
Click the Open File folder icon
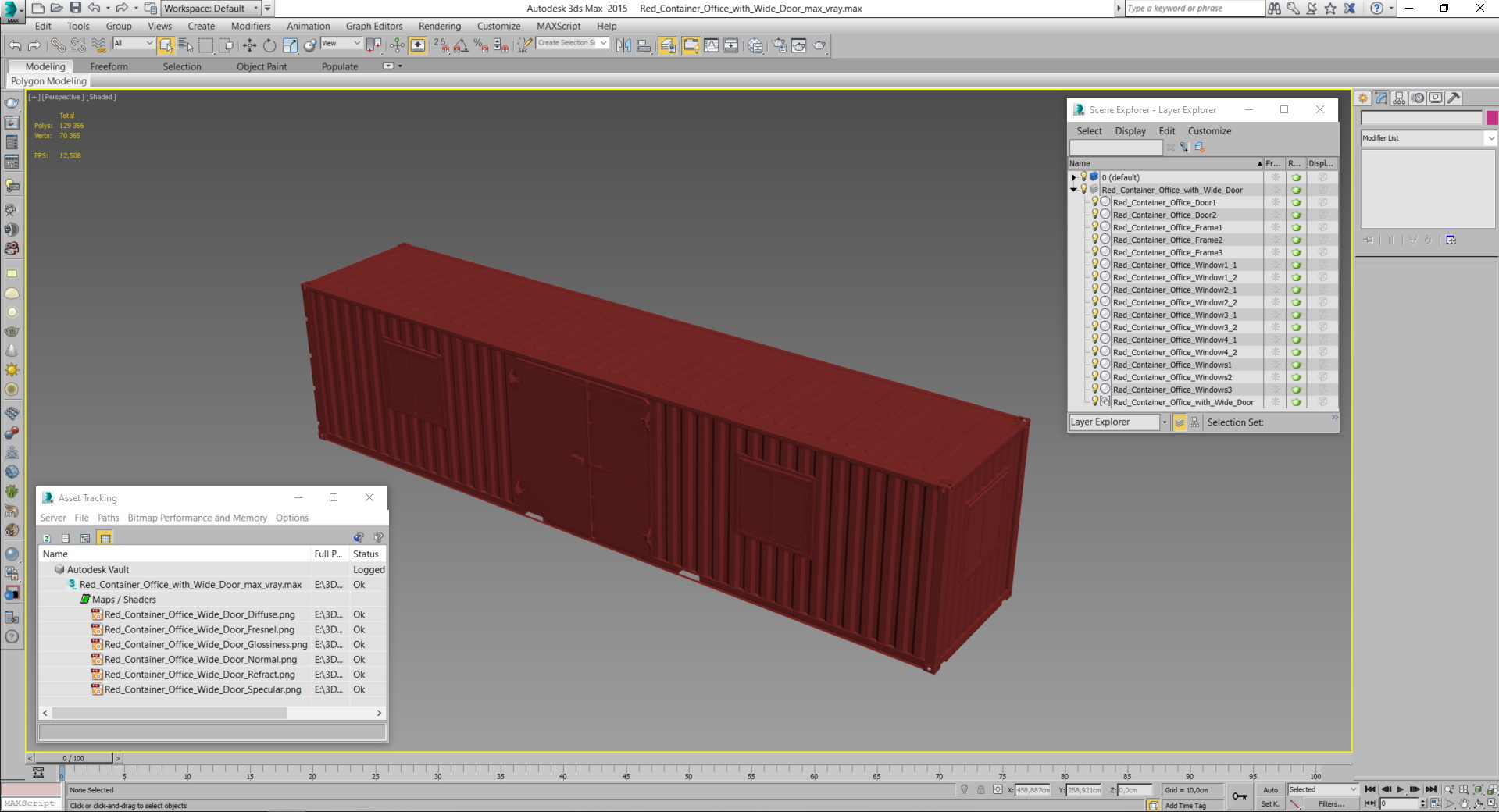pyautogui.click(x=56, y=8)
